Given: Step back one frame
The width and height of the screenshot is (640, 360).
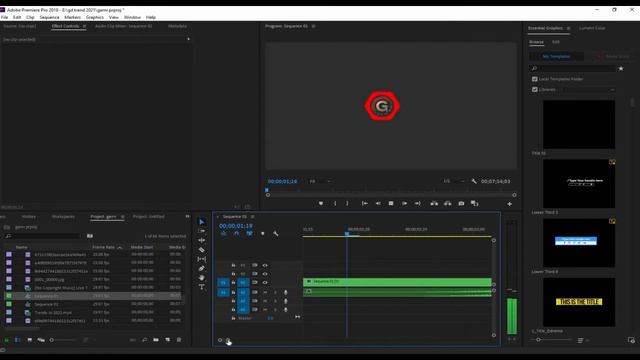Looking at the screenshot, I should tap(378, 203).
